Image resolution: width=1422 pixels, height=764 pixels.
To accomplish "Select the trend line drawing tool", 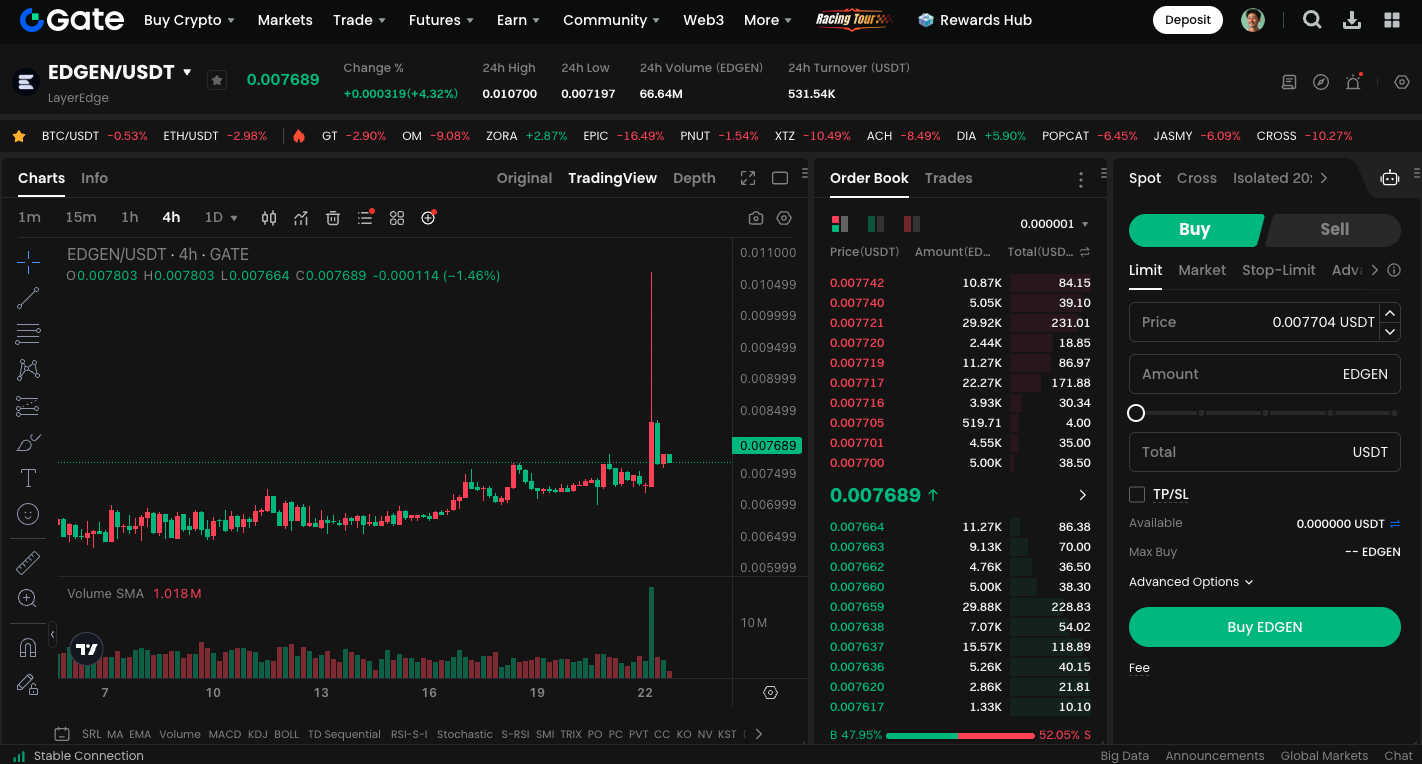I will 28,298.
